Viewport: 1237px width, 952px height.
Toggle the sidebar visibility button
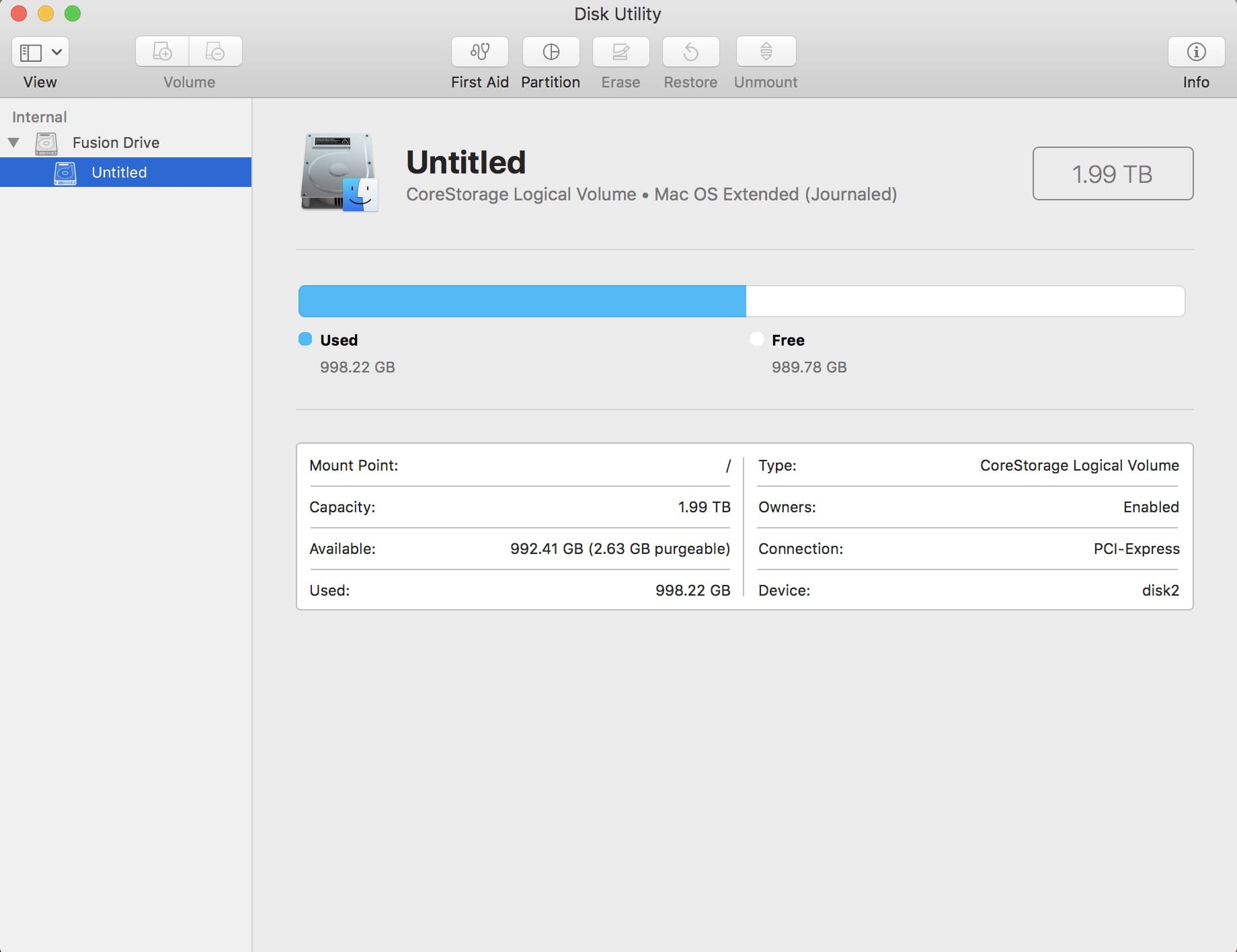tap(30, 52)
